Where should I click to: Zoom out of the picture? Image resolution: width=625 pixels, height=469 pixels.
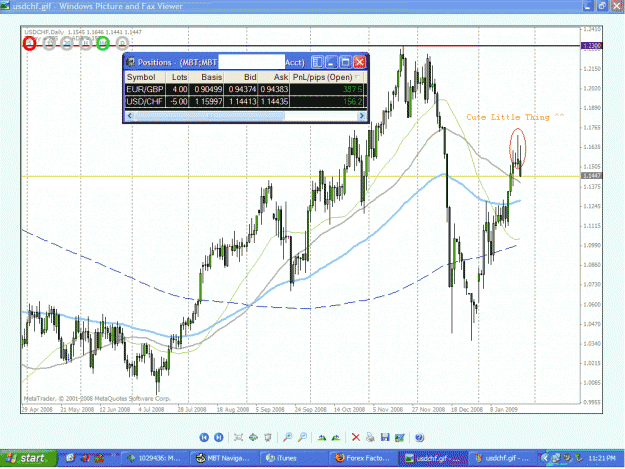pyautogui.click(x=302, y=437)
